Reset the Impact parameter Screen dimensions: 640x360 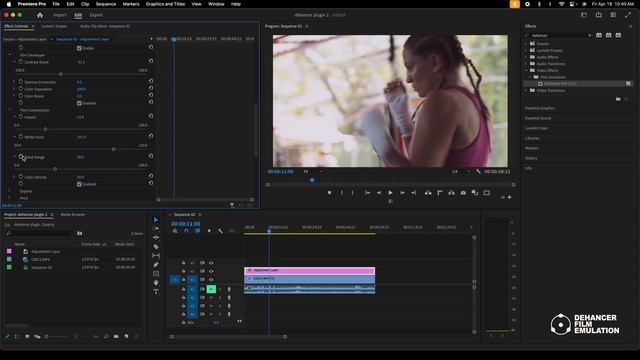(x=151, y=116)
